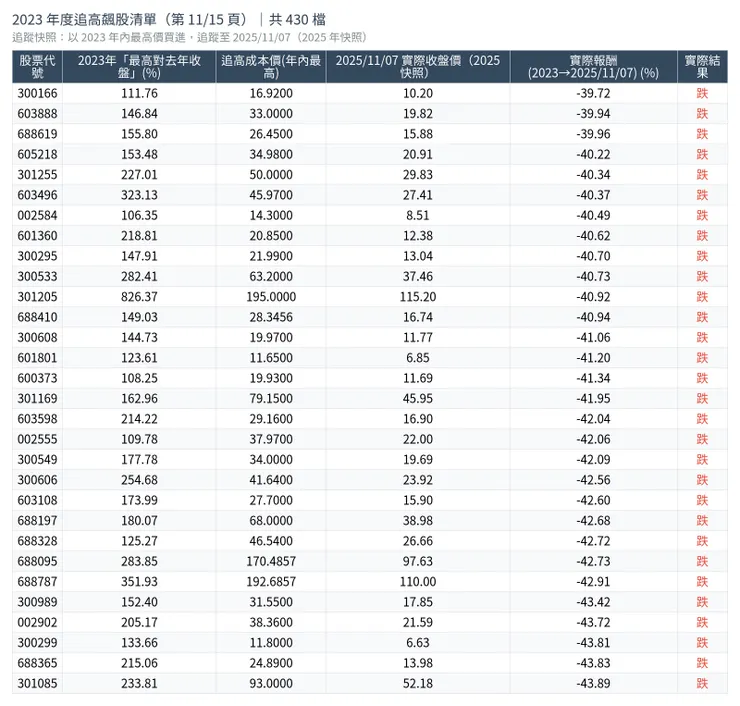Select stock code 300295
This screenshot has height=706, width=740.
pyautogui.click(x=37, y=256)
